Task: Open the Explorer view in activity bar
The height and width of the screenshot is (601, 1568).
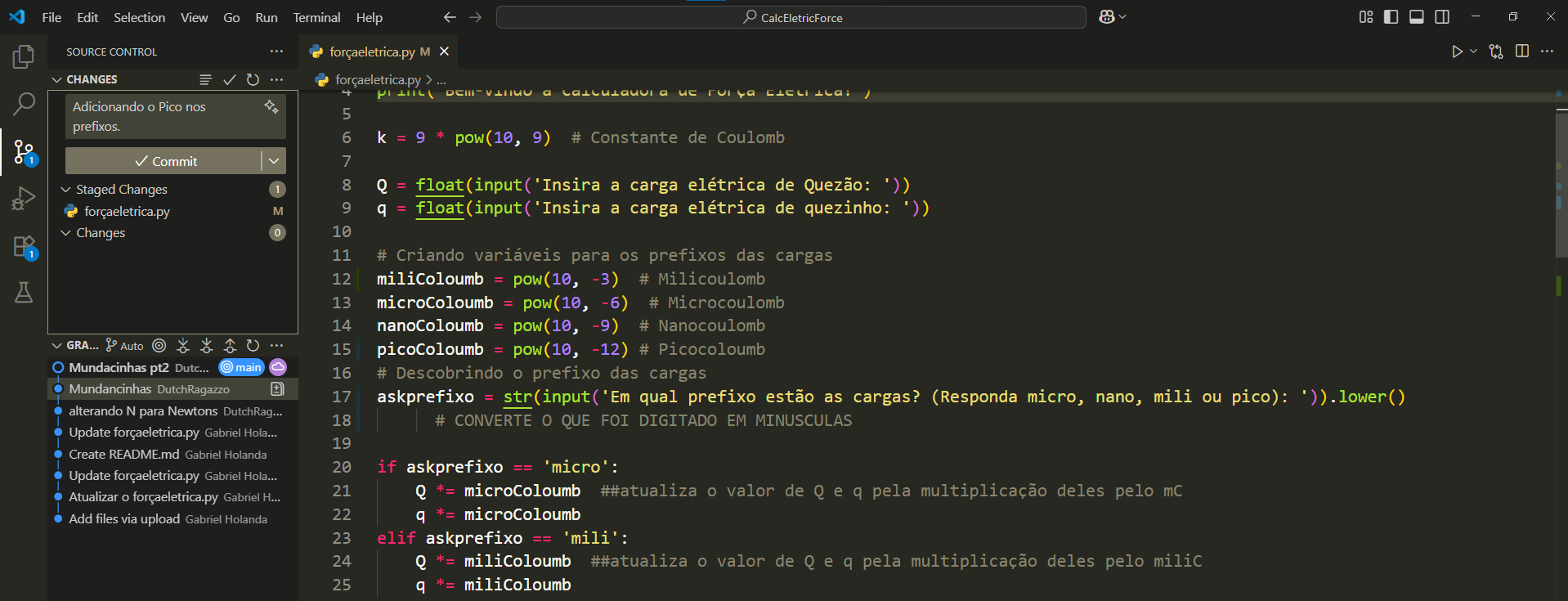Action: click(x=24, y=56)
